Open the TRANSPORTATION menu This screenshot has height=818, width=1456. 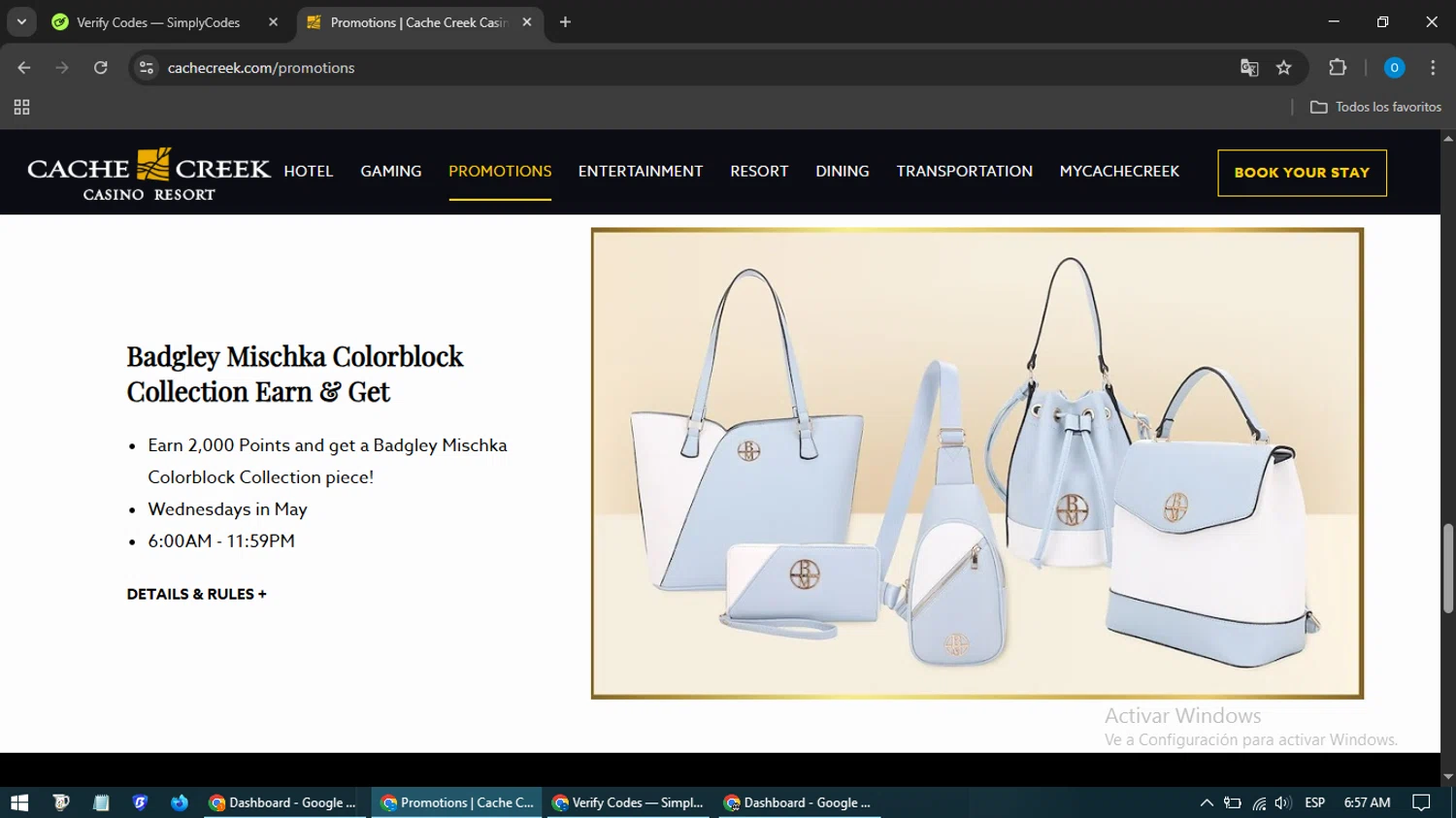[x=964, y=172]
